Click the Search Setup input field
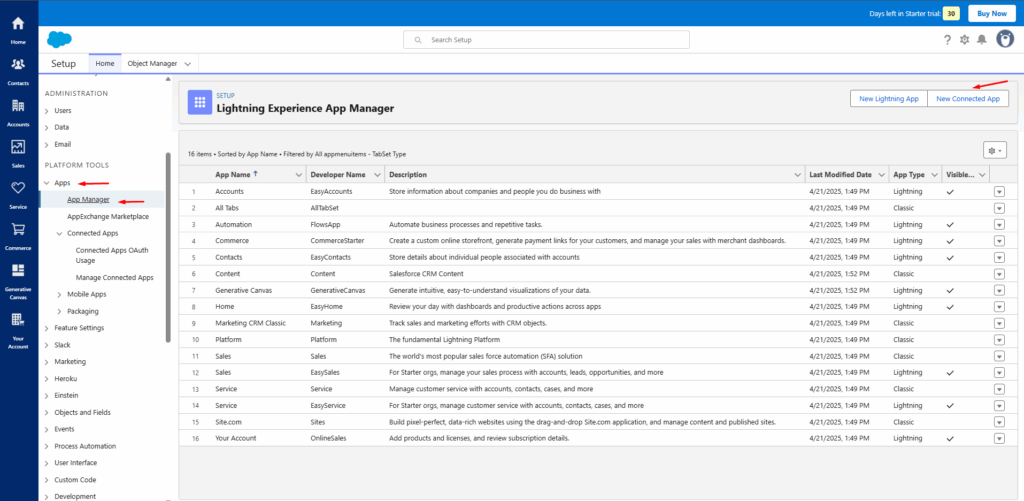 coord(547,40)
